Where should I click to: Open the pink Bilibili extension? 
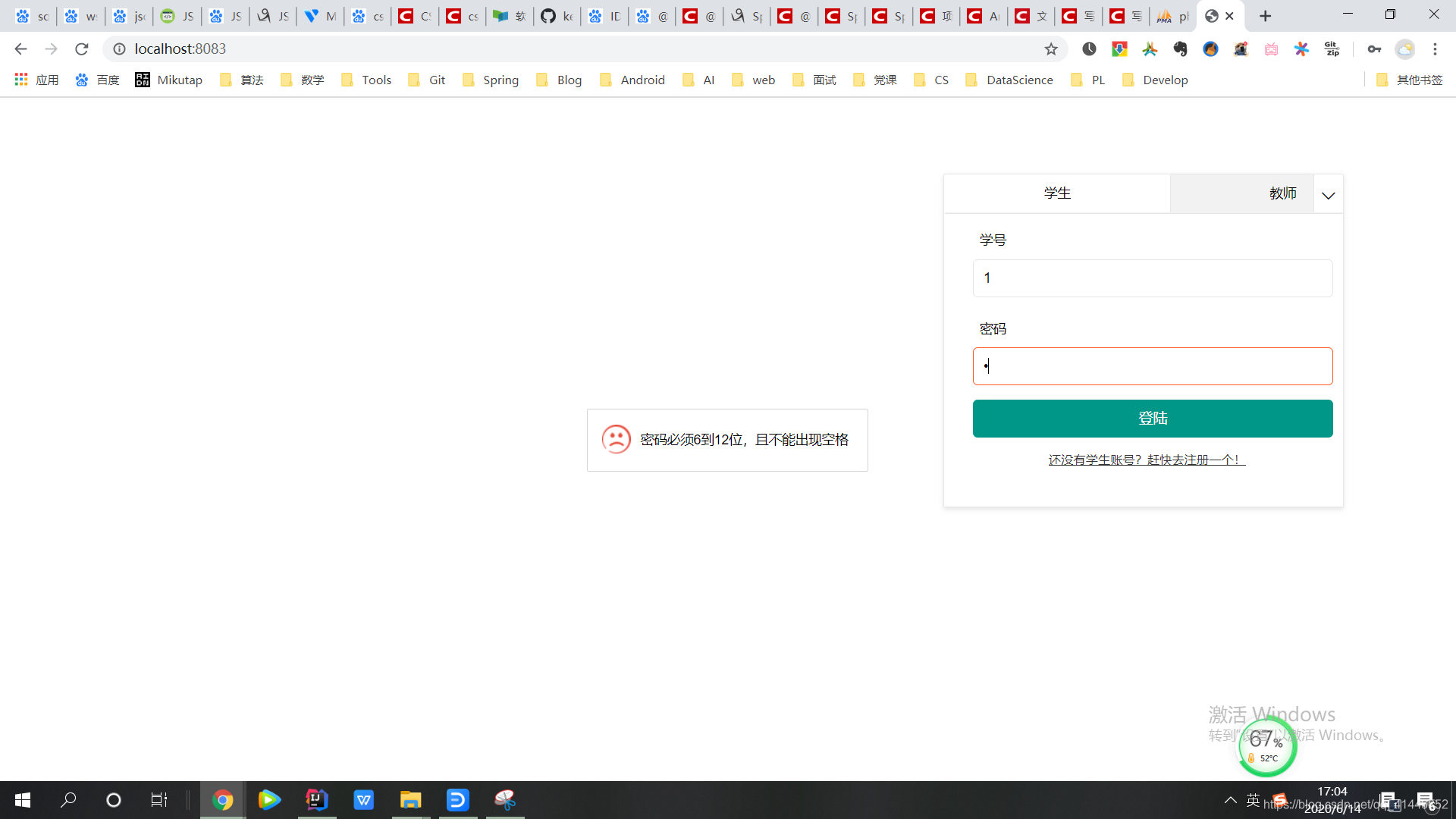coord(1272,49)
